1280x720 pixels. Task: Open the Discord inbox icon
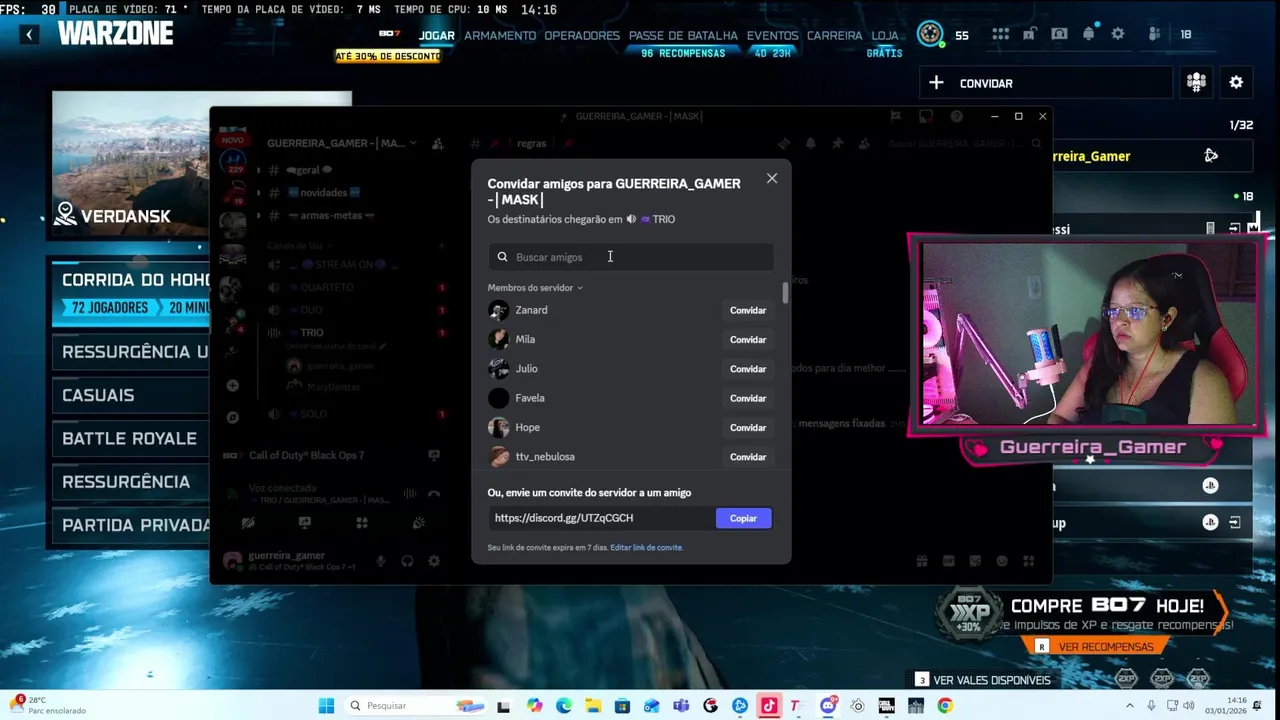pos(926,116)
